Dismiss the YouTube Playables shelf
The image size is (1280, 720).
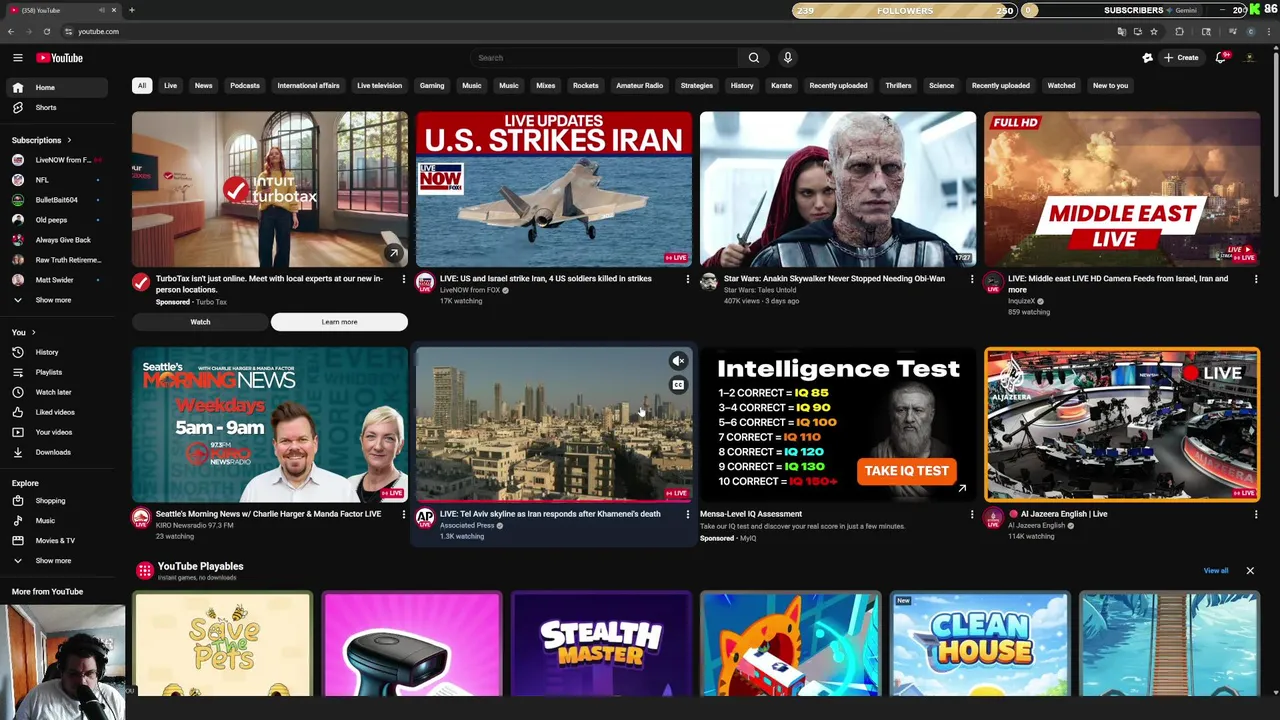(x=1250, y=571)
